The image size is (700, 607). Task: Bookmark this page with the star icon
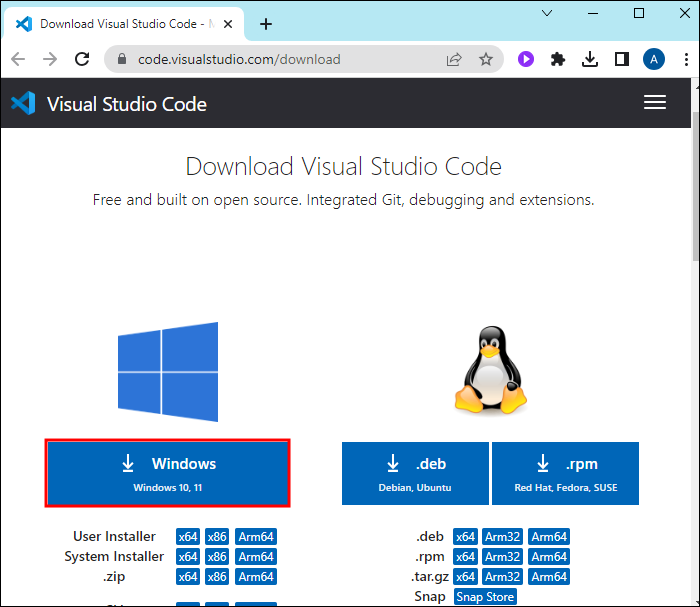[486, 59]
